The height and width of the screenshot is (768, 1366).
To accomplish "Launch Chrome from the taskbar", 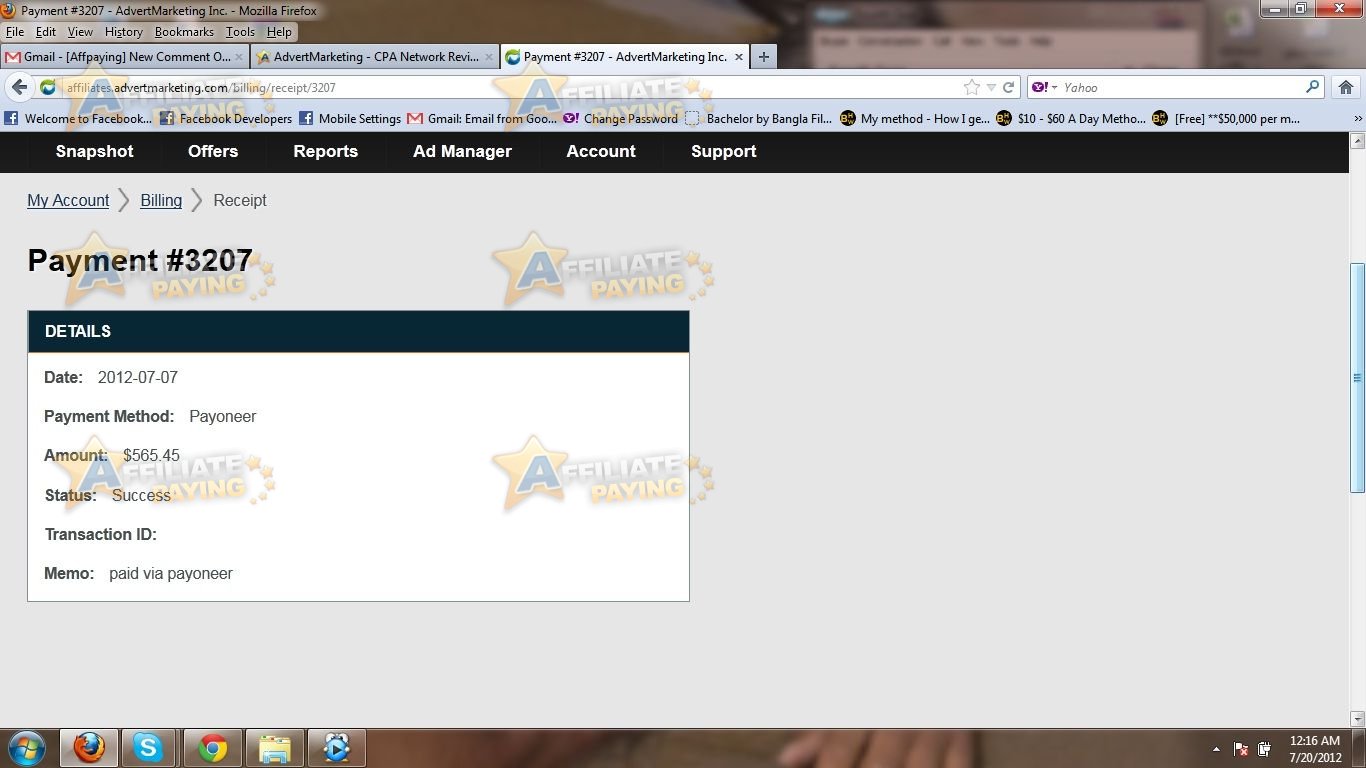I will click(212, 748).
